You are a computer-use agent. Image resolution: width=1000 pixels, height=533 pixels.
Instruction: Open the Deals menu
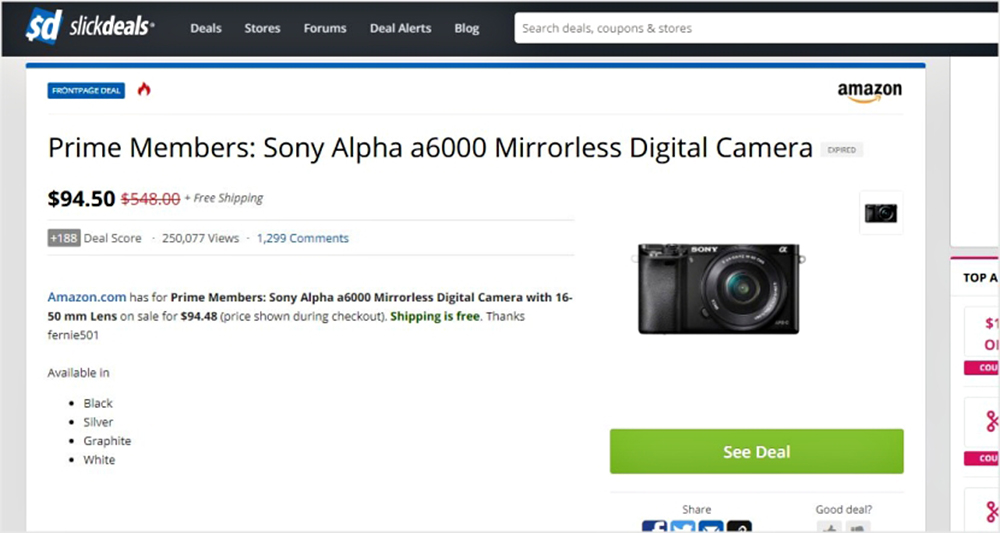206,28
